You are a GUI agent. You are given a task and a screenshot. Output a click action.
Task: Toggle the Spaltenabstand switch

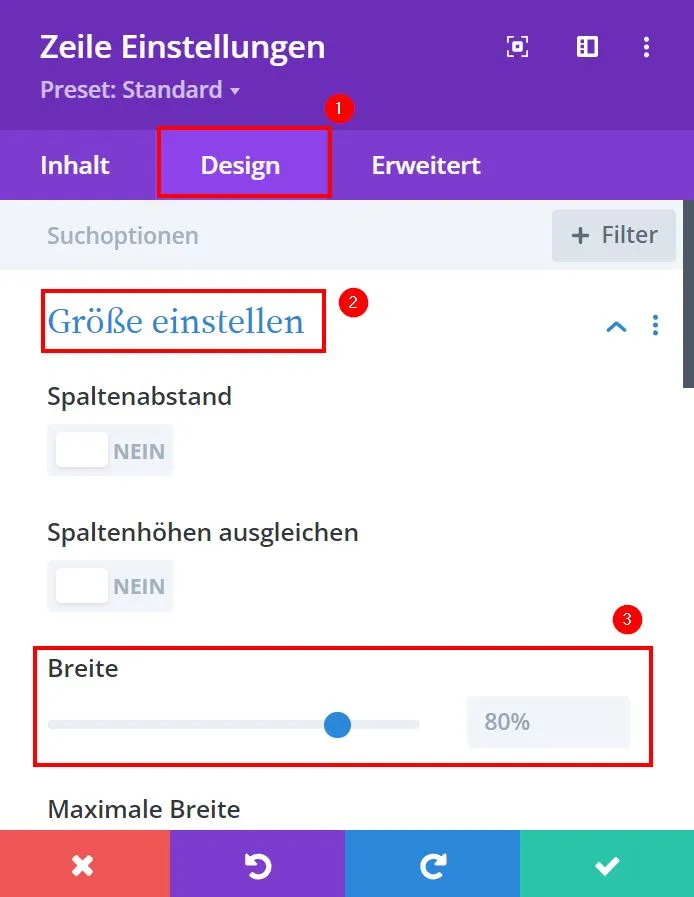tap(110, 450)
